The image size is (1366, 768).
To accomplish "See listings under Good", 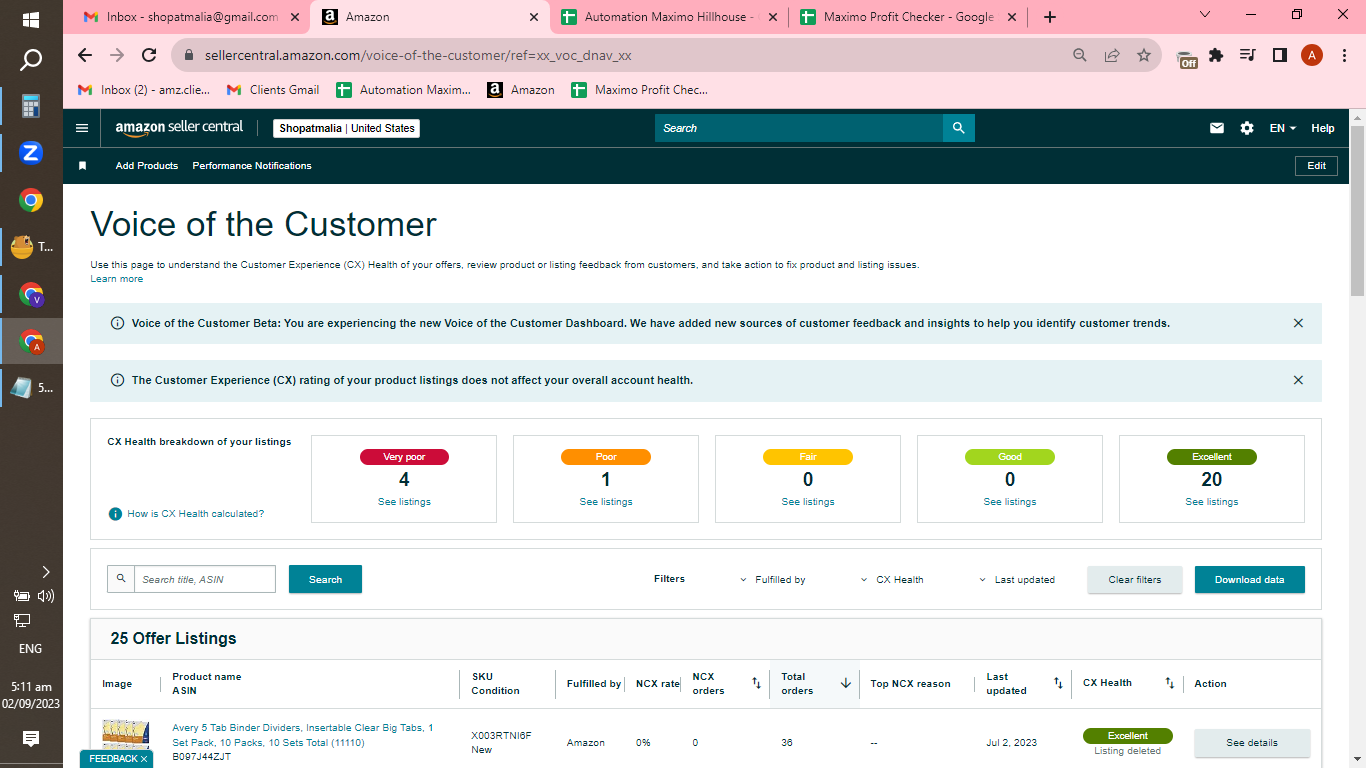I will pos(1010,502).
